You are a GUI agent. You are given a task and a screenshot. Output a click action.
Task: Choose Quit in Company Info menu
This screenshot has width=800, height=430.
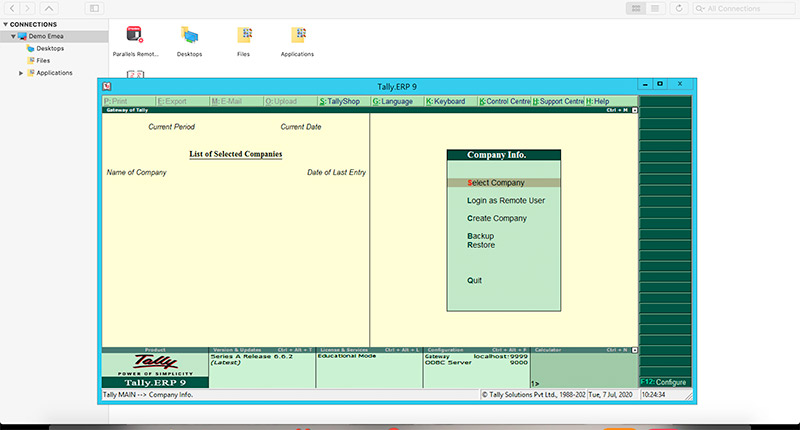(x=474, y=281)
